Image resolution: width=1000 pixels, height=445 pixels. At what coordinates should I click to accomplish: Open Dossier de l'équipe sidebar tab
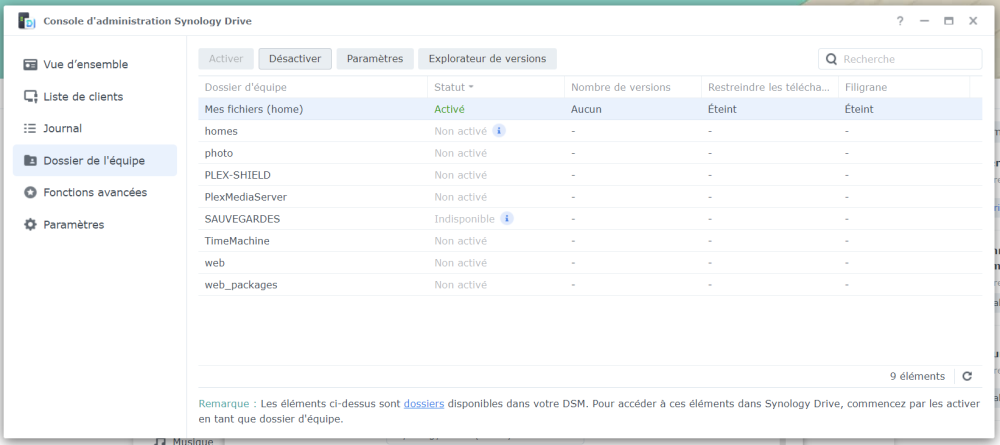(95, 160)
